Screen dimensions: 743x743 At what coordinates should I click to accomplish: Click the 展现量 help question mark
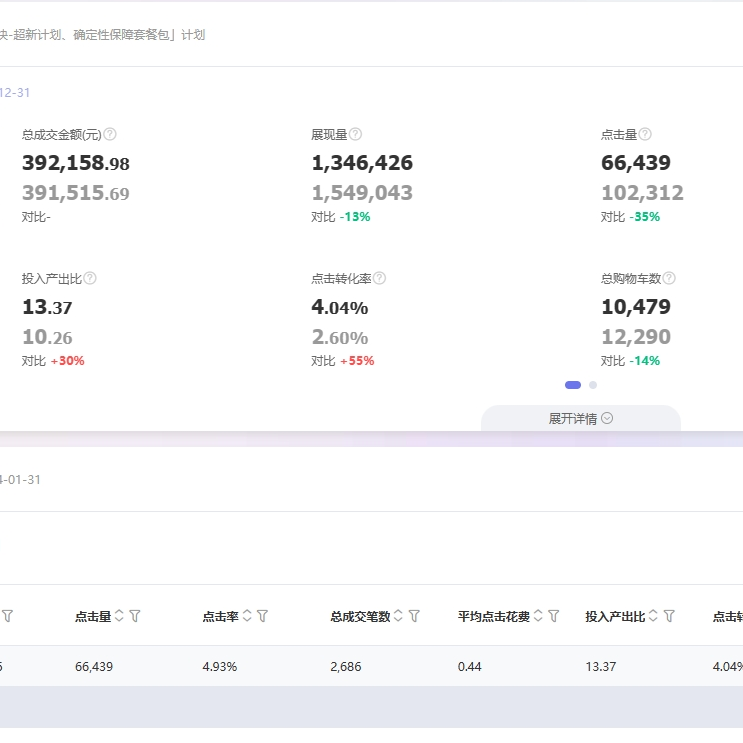[x=355, y=134]
